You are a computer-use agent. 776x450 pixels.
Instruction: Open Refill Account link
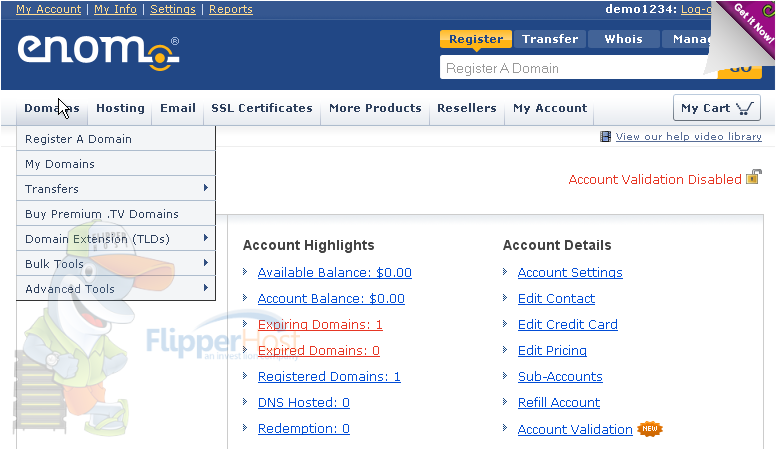[x=559, y=402]
